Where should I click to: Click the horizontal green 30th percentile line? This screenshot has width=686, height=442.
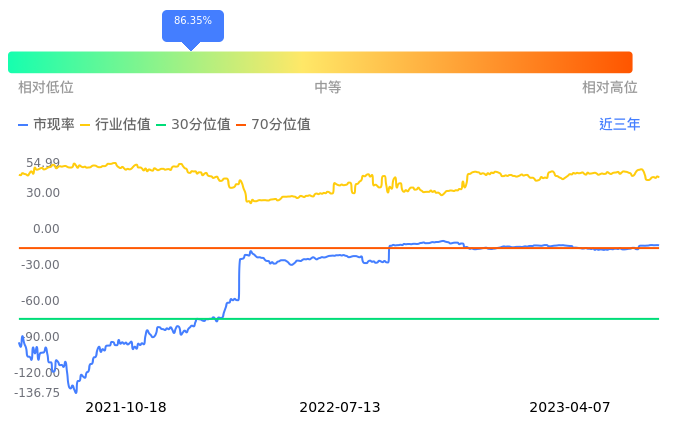400,319
